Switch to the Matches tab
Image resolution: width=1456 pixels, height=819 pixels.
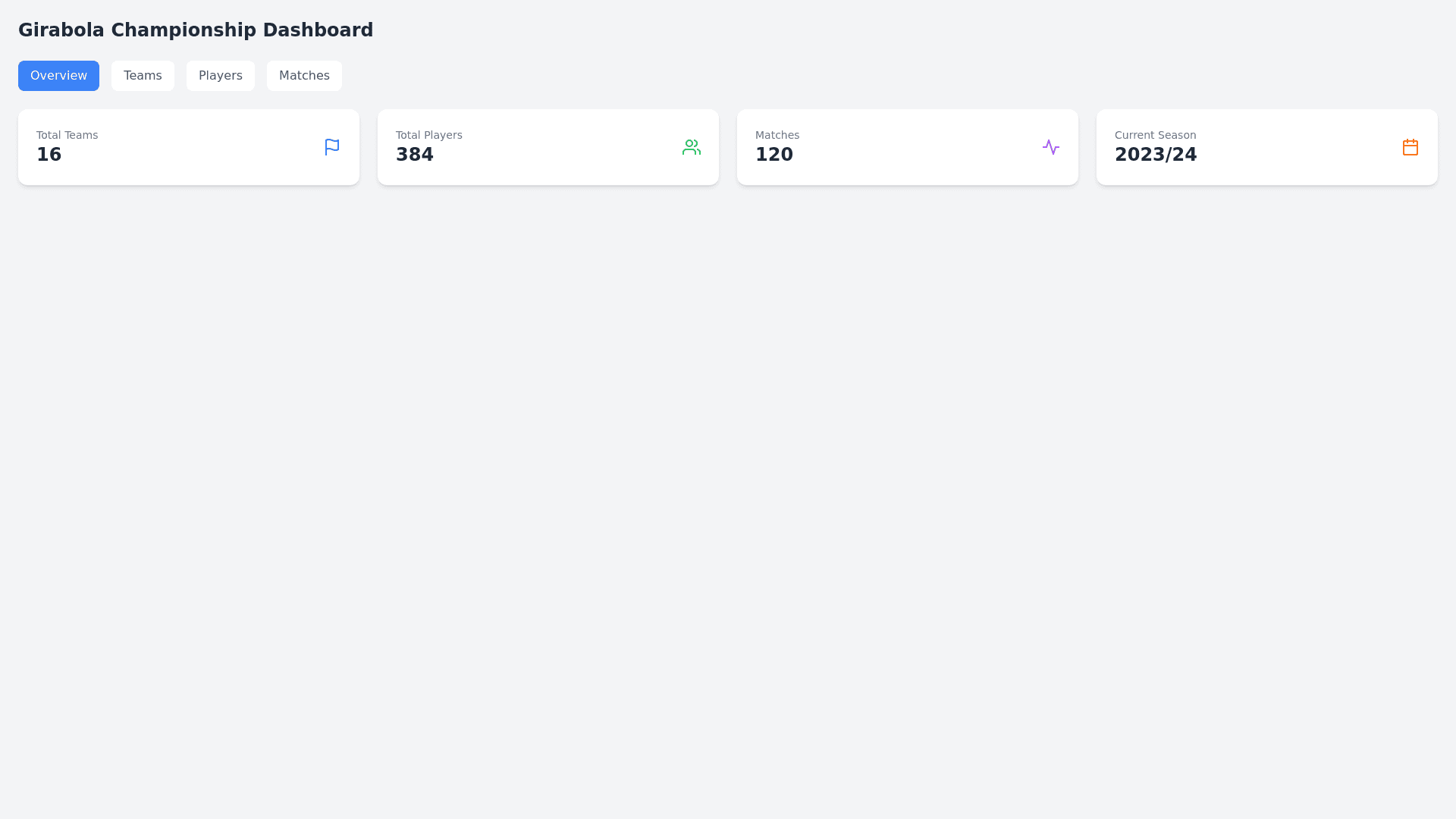coord(304,75)
